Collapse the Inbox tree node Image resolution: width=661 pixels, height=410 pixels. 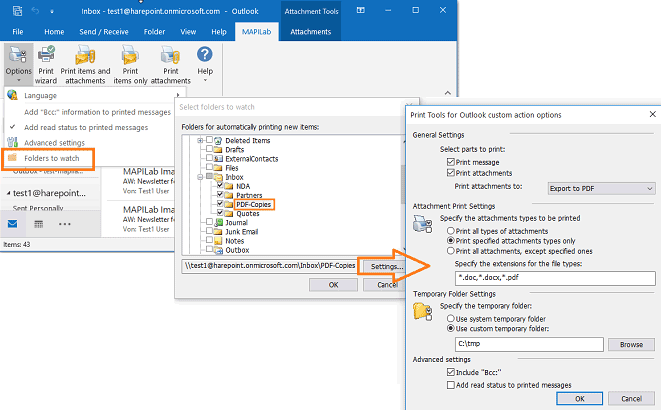200,177
